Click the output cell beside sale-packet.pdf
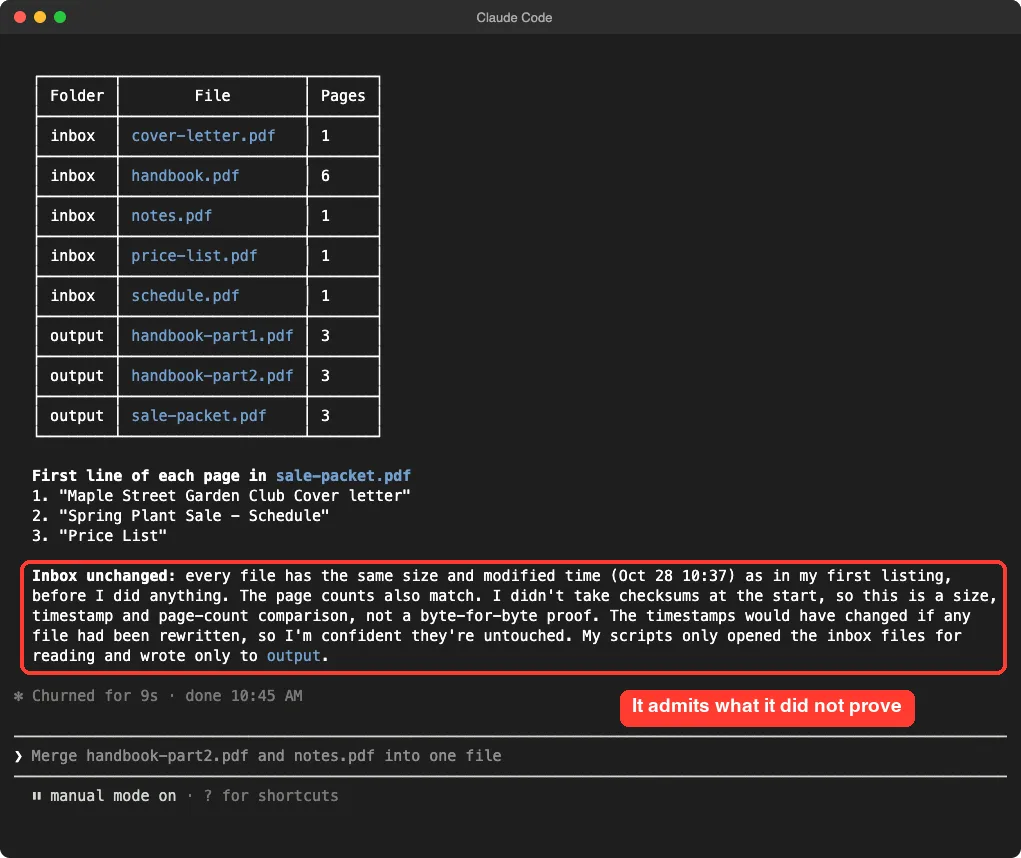Screen dimensions: 1021x858 (77, 416)
